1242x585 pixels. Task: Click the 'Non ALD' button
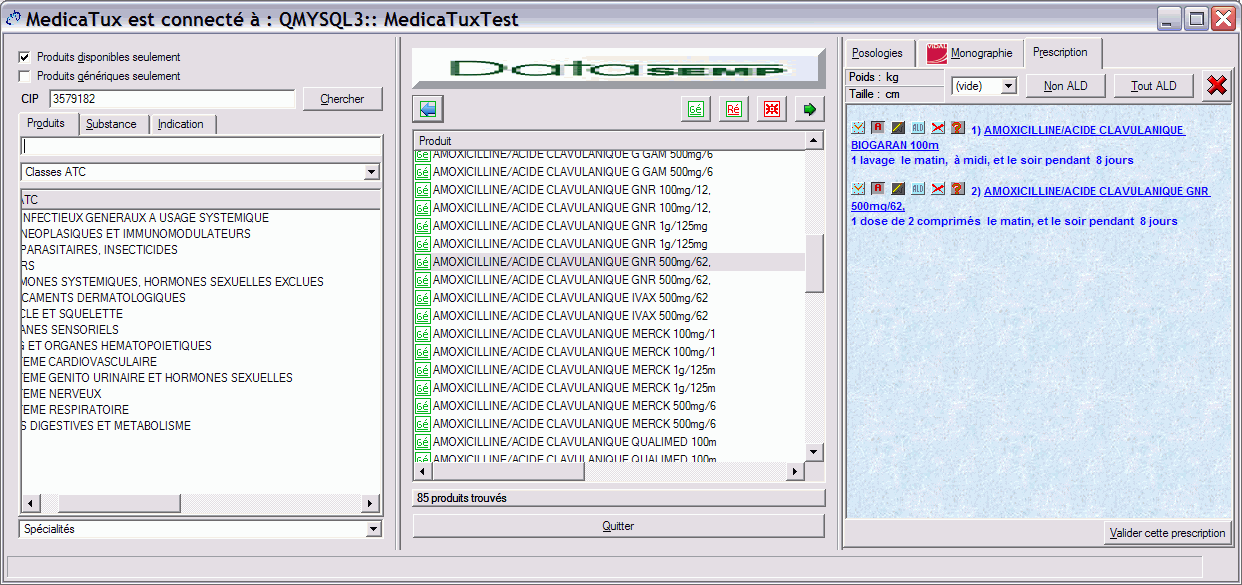[x=1066, y=86]
